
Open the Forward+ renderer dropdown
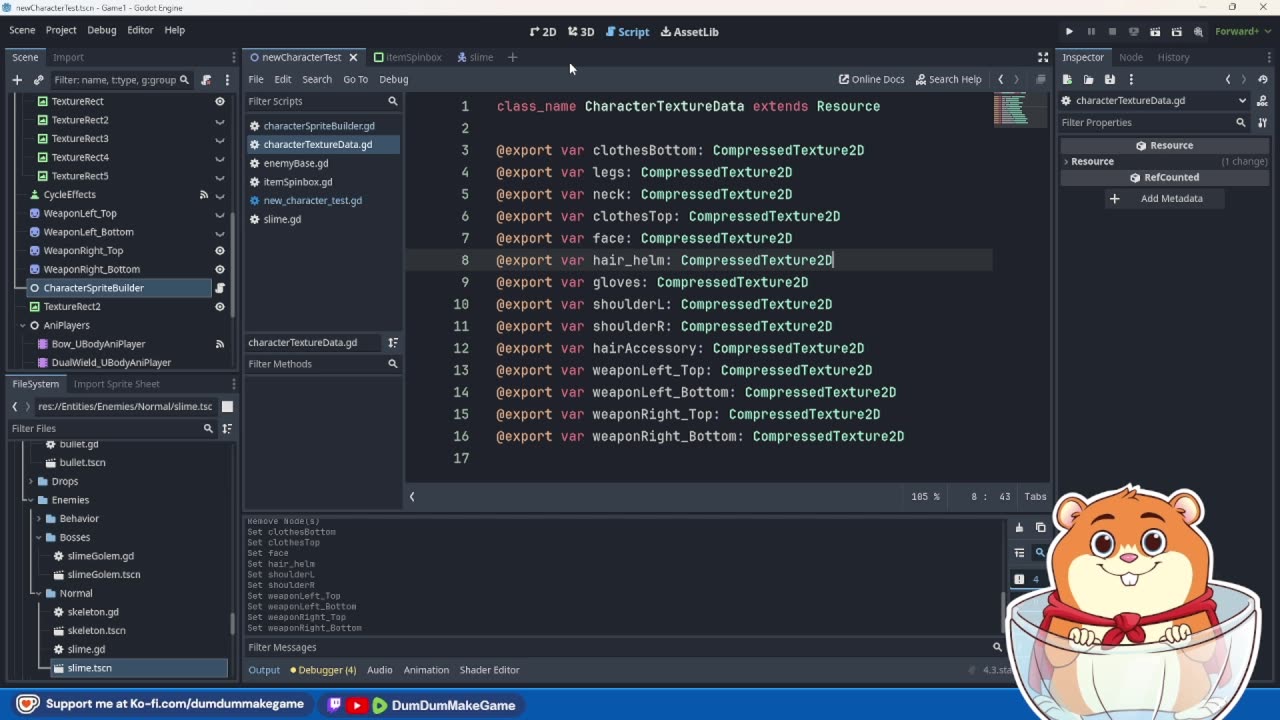pyautogui.click(x=1243, y=31)
